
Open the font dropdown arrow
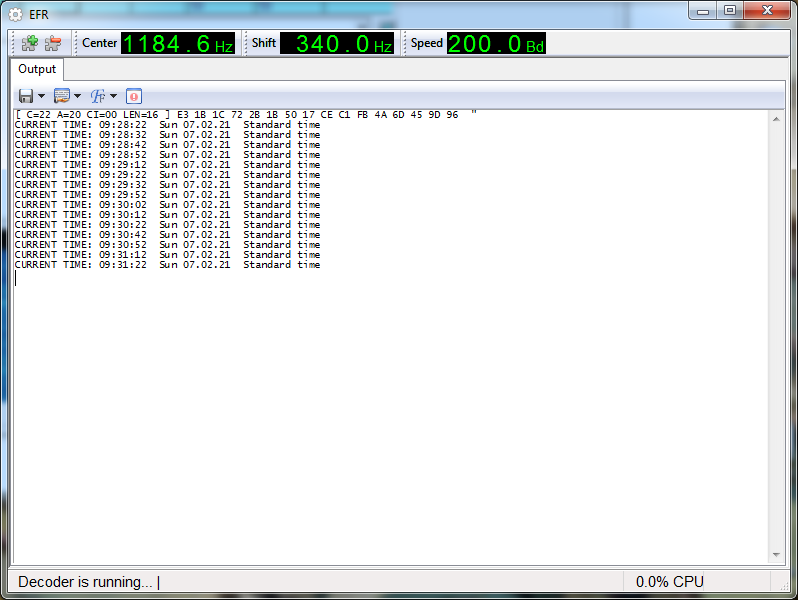113,96
